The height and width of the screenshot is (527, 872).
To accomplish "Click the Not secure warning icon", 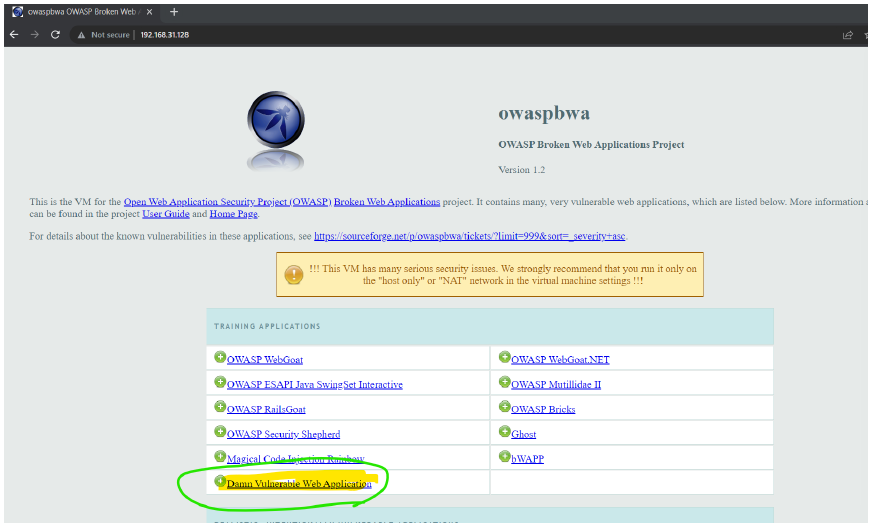I will [81, 35].
